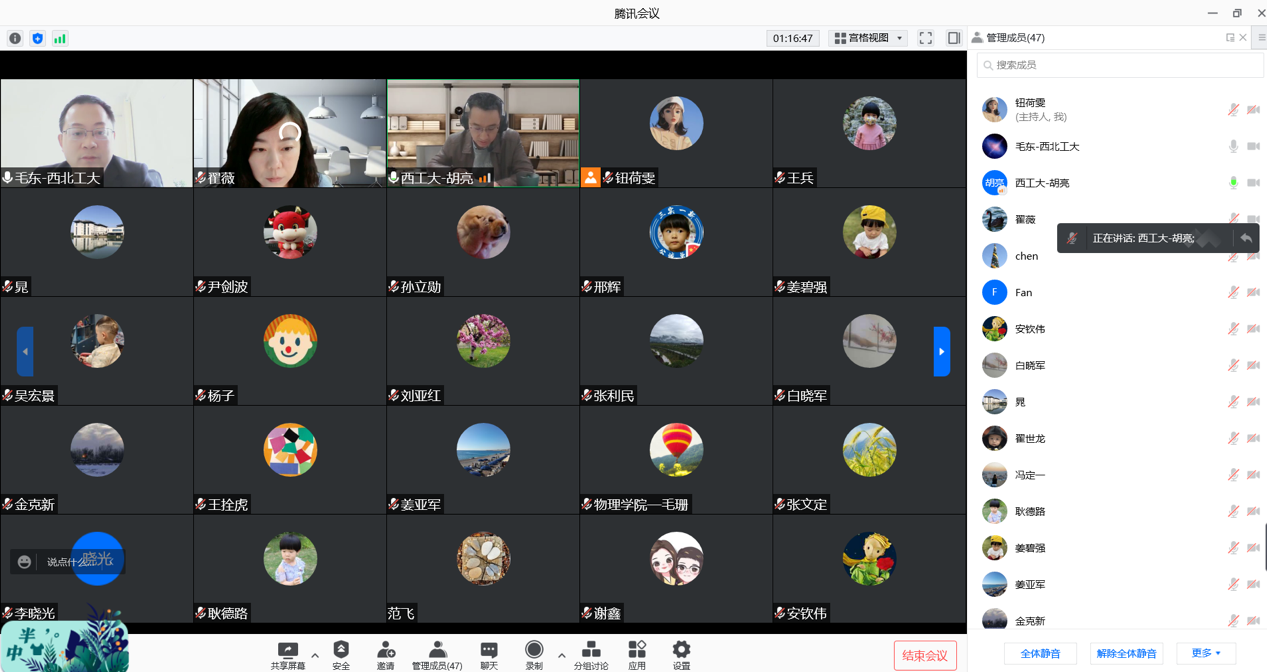Open the hamburger menu at top-right corner
Image resolution: width=1267 pixels, height=672 pixels.
[x=1261, y=38]
